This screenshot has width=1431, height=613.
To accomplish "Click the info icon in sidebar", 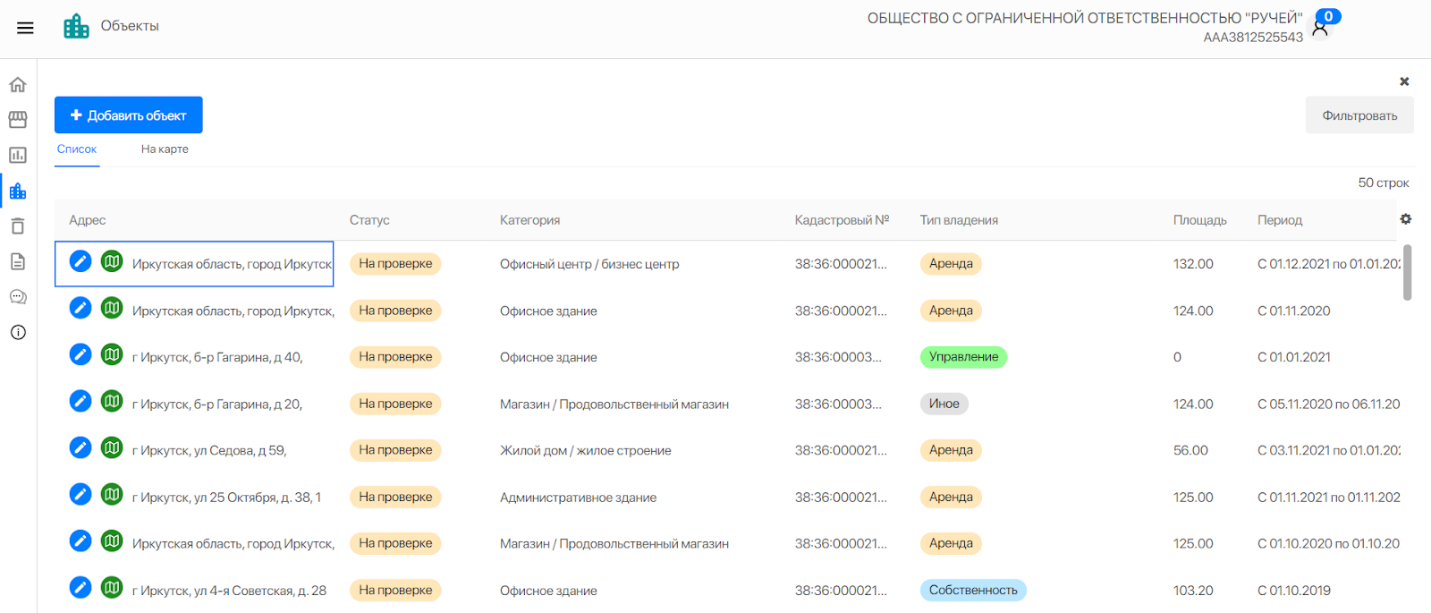I will tap(18, 332).
